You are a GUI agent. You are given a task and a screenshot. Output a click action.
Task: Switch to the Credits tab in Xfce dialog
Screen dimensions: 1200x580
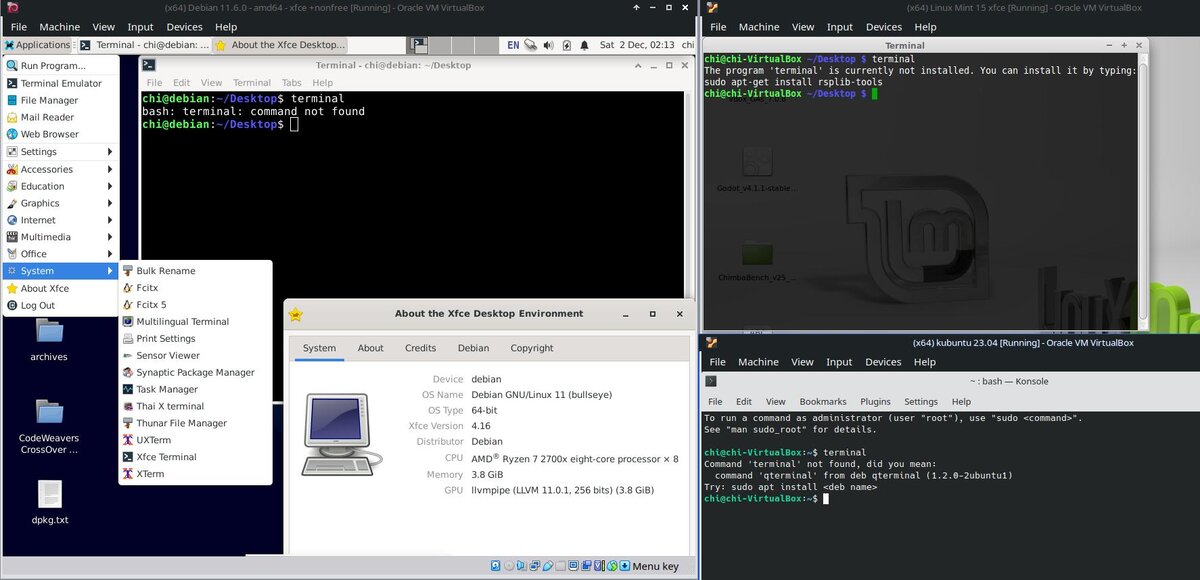tap(420, 348)
